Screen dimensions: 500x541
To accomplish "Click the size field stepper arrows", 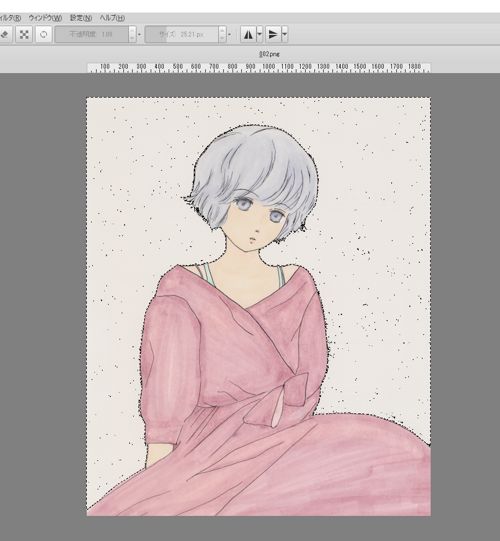I will pos(223,35).
